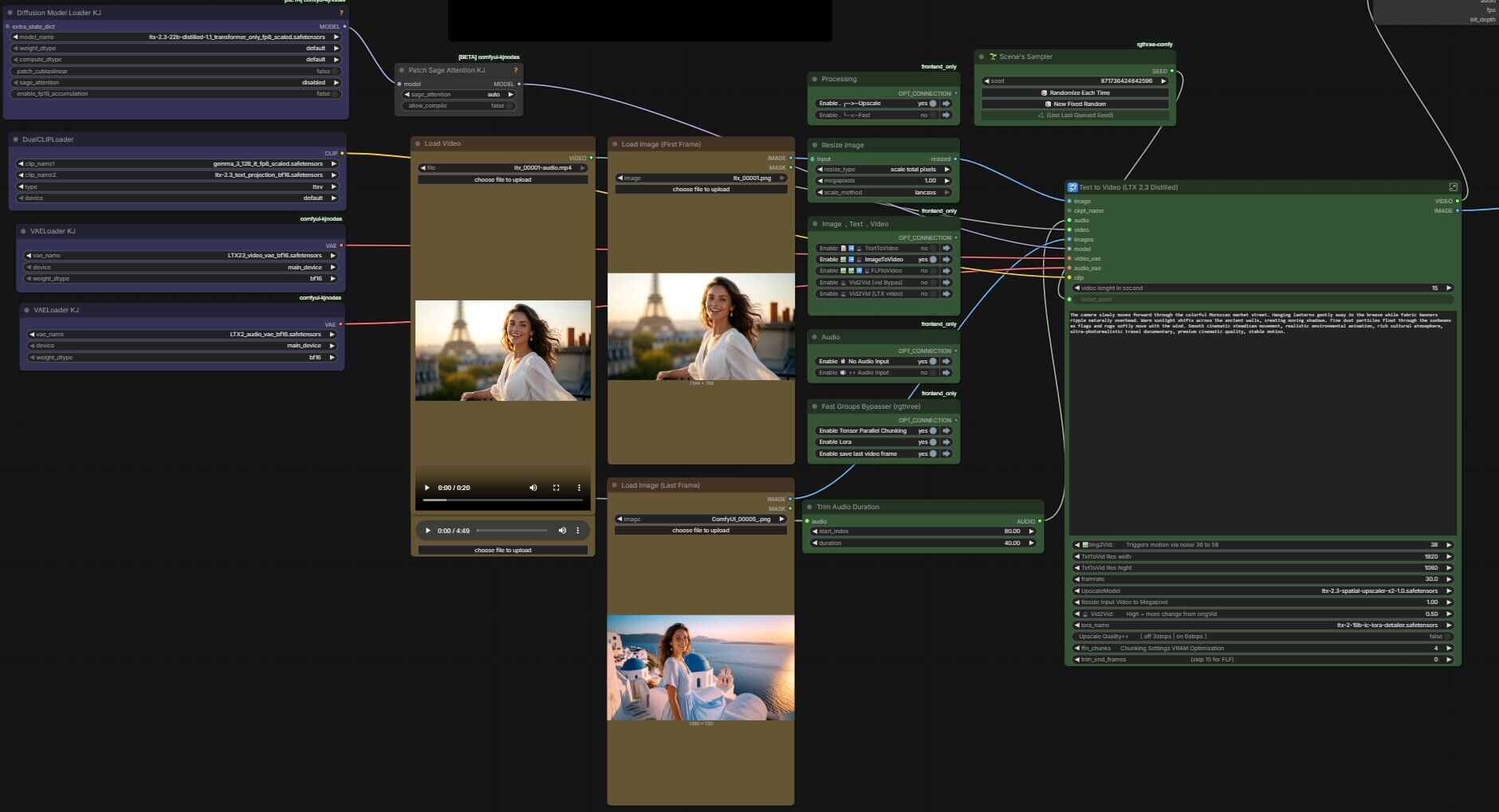Increase seed value with right arrow
The width and height of the screenshot is (1499, 812).
click(1163, 81)
